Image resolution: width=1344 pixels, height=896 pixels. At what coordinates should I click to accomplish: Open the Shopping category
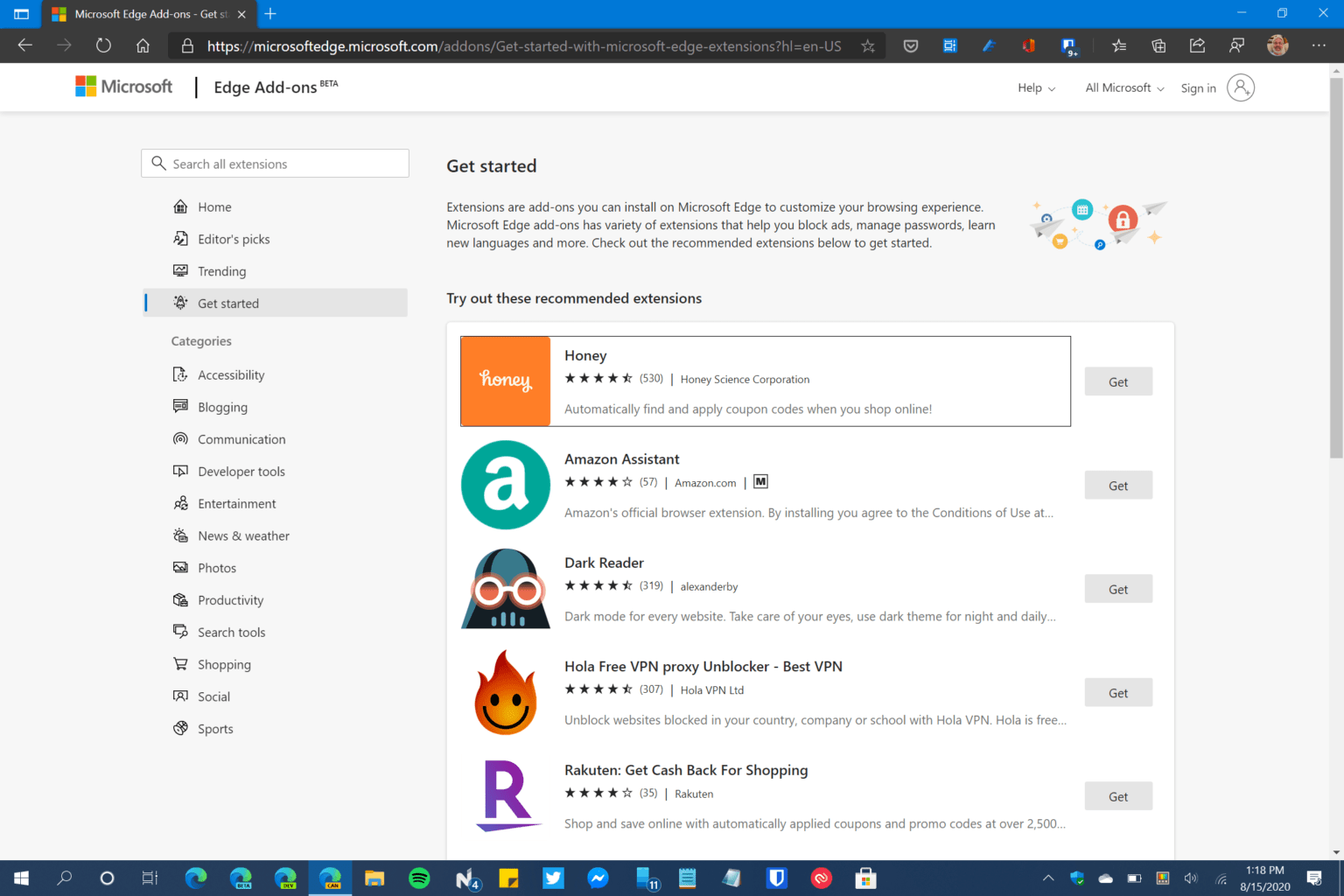tap(223, 664)
